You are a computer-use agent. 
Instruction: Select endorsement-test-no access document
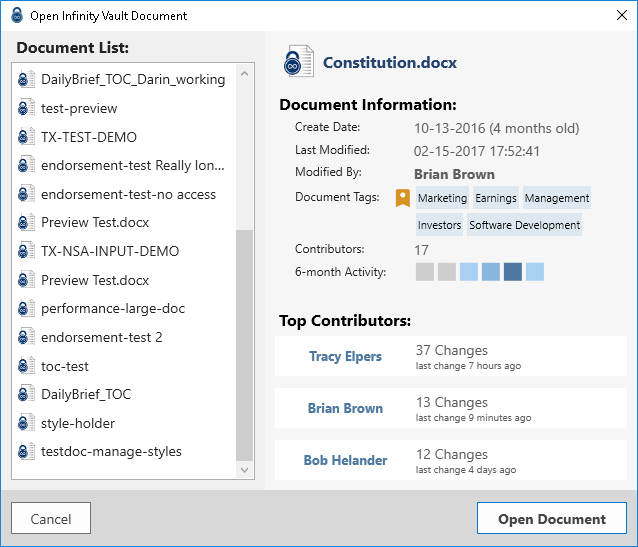coord(128,194)
